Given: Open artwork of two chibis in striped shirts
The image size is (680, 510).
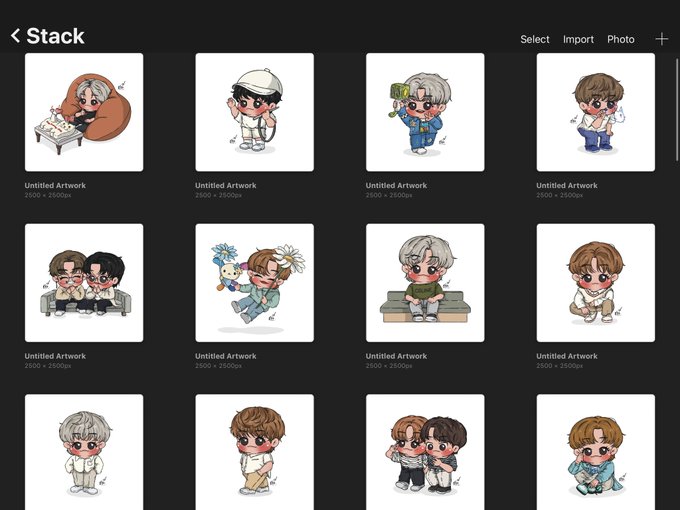Looking at the screenshot, I should click(x=425, y=452).
